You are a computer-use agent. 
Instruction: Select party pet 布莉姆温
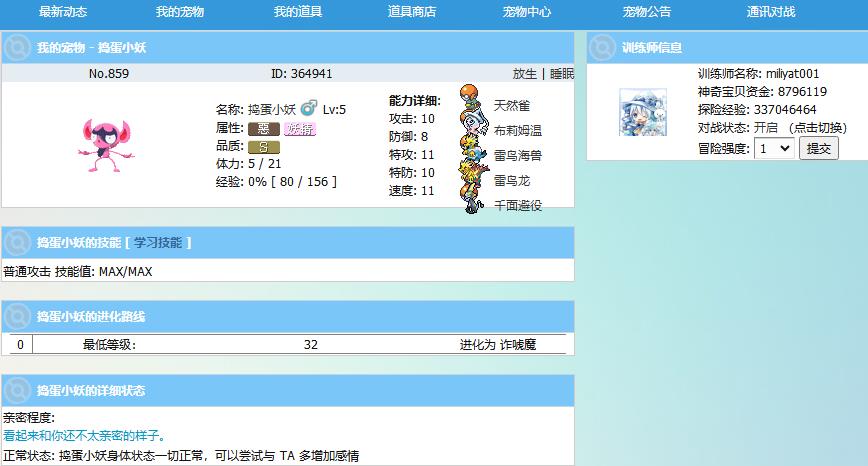[518, 131]
